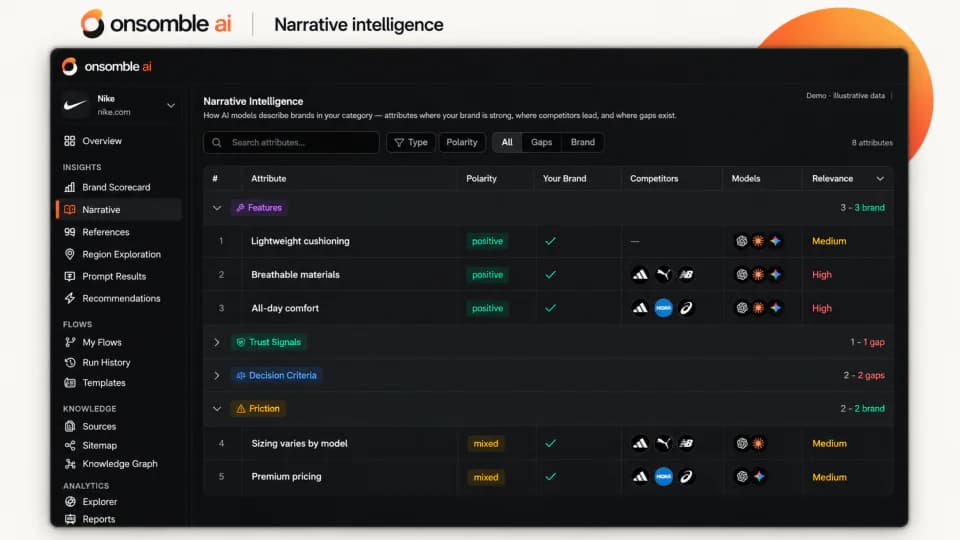Image resolution: width=960 pixels, height=540 pixels.
Task: Click Hoka logo in All-day comfort row
Action: click(663, 308)
